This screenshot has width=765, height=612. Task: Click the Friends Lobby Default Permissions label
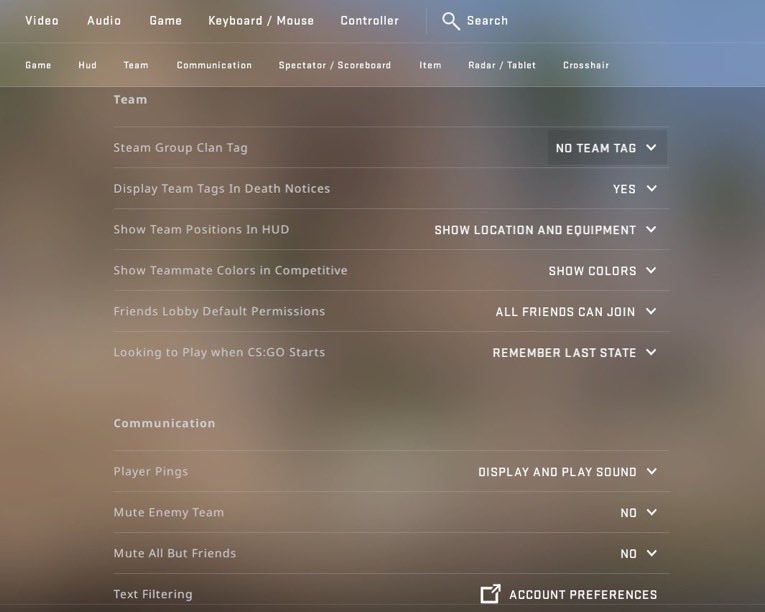pos(219,311)
